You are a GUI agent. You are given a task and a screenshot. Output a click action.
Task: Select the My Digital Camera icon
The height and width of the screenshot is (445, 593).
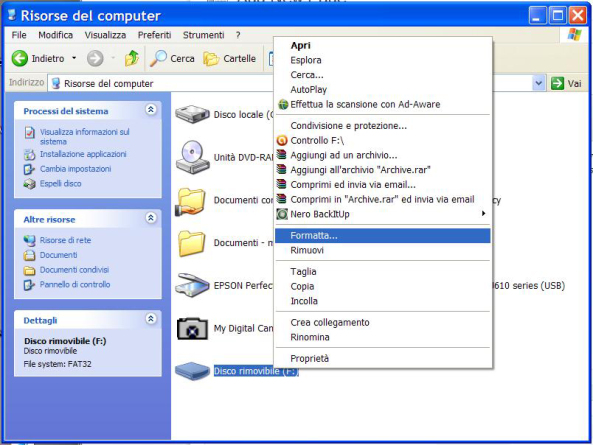tap(192, 328)
